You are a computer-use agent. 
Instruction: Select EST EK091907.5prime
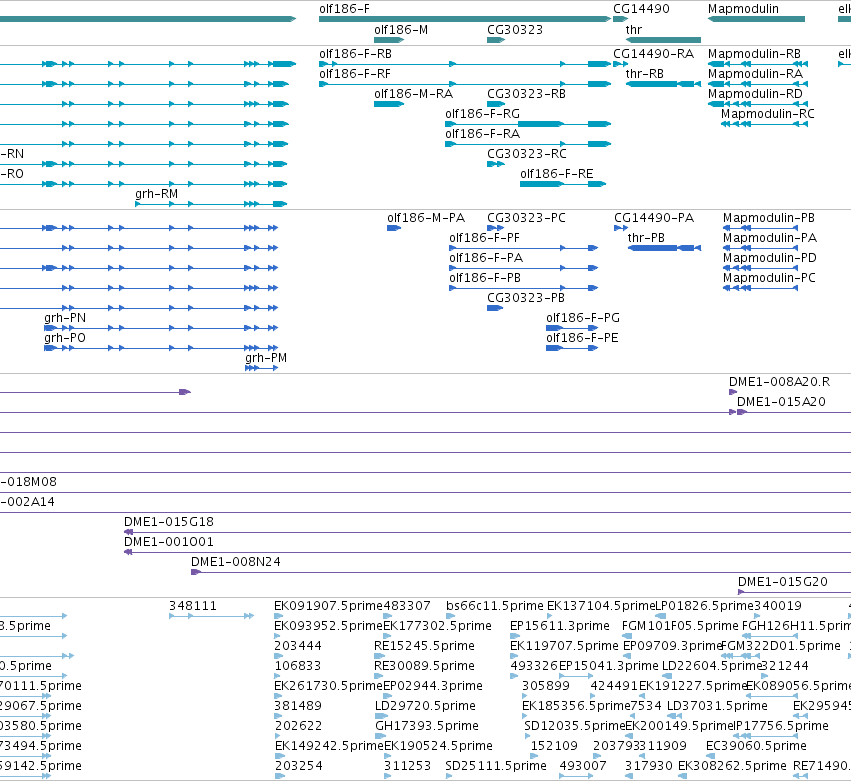click(x=279, y=616)
